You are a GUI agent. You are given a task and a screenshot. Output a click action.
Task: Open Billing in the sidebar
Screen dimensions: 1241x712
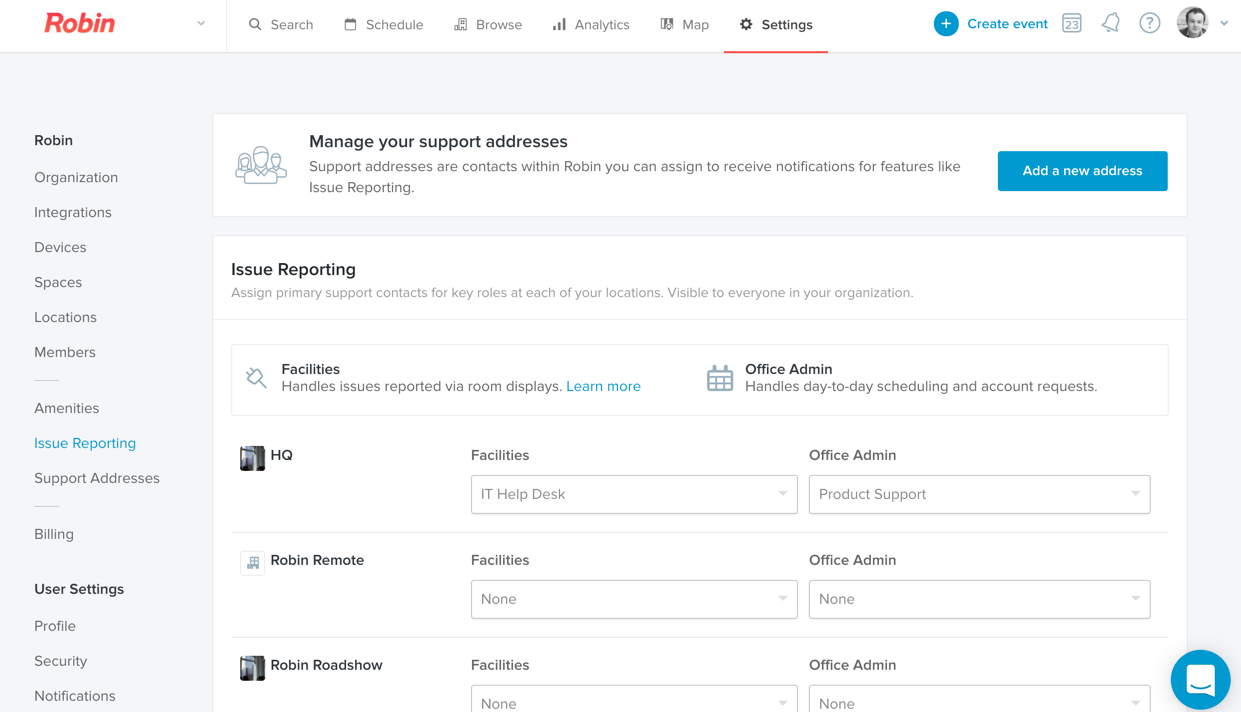(x=54, y=534)
